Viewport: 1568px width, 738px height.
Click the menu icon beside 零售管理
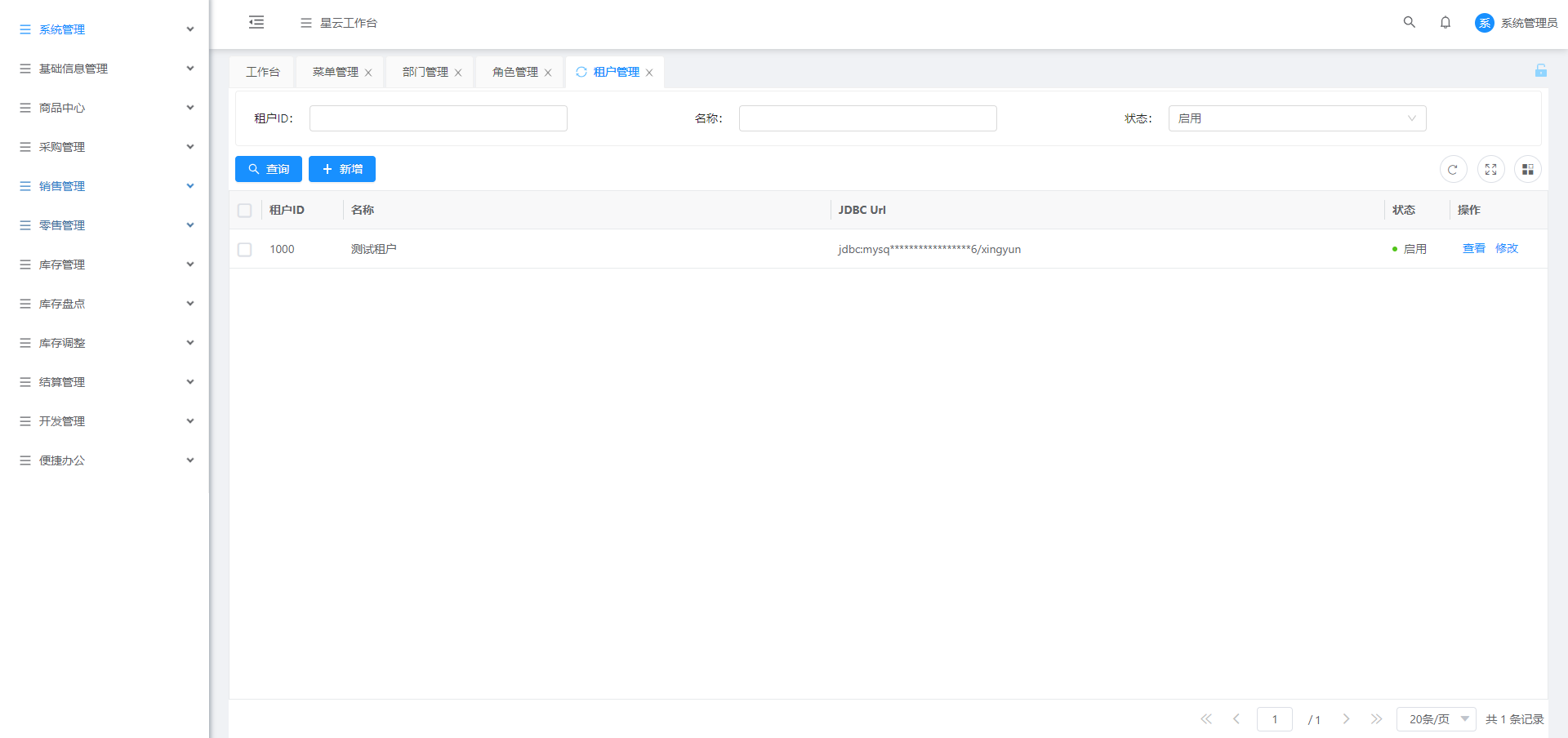(25, 225)
